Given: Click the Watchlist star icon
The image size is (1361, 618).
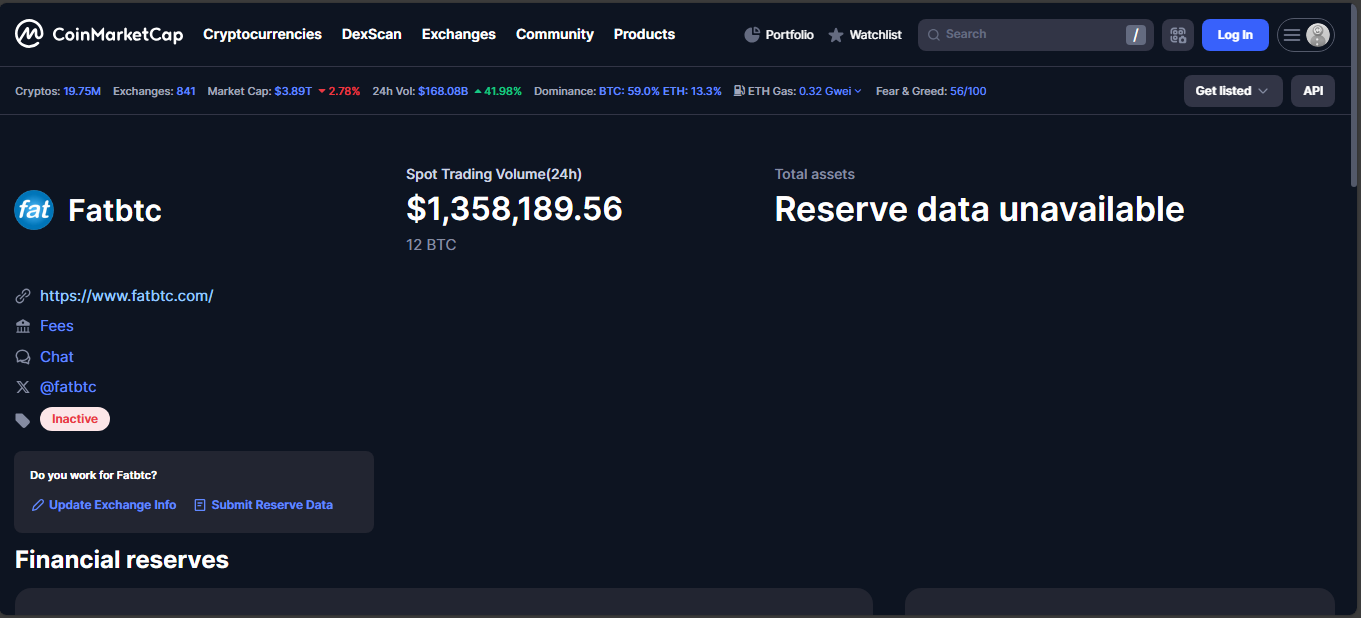Looking at the screenshot, I should pyautogui.click(x=836, y=35).
